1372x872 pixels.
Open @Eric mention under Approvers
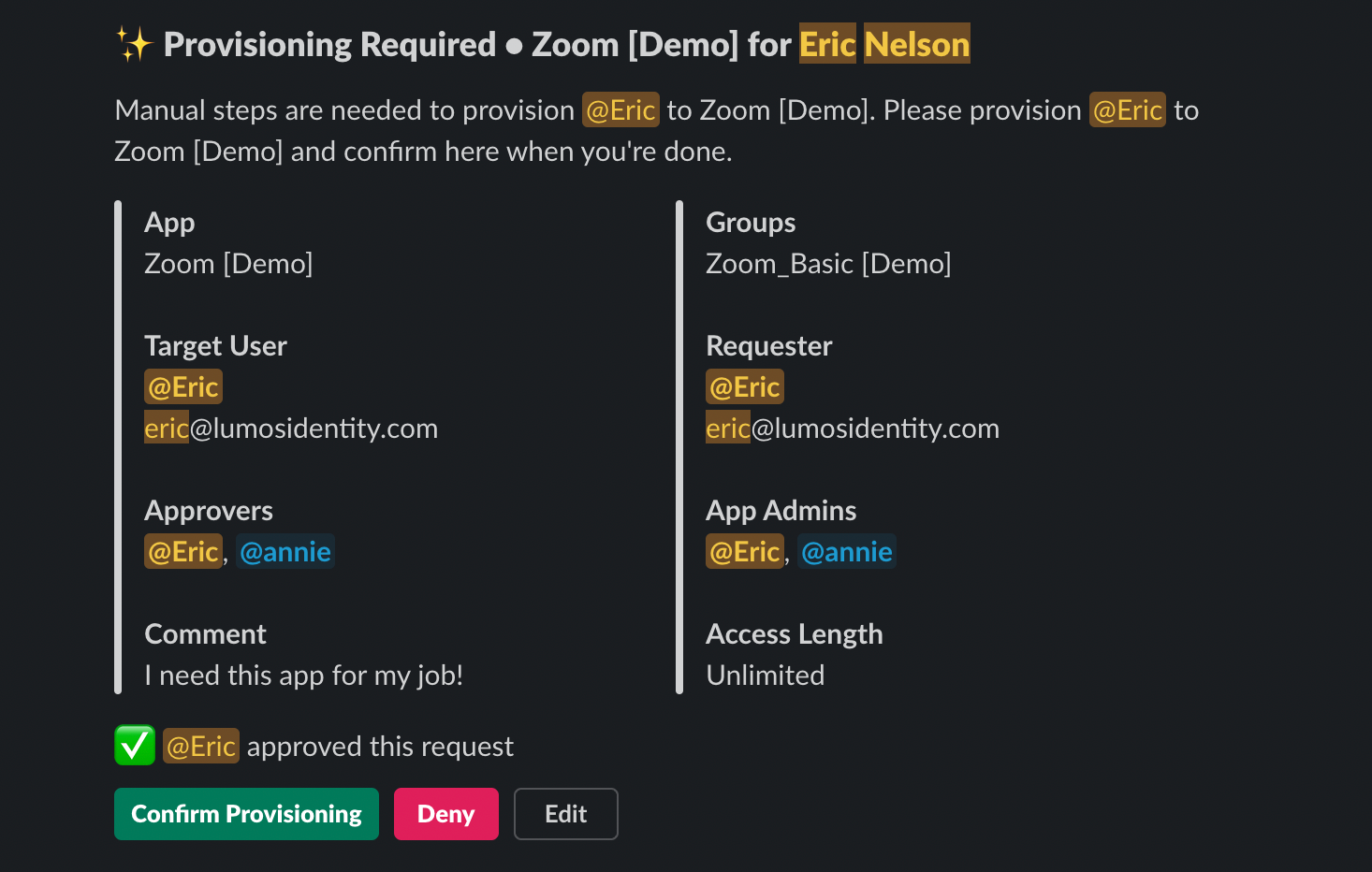(183, 551)
